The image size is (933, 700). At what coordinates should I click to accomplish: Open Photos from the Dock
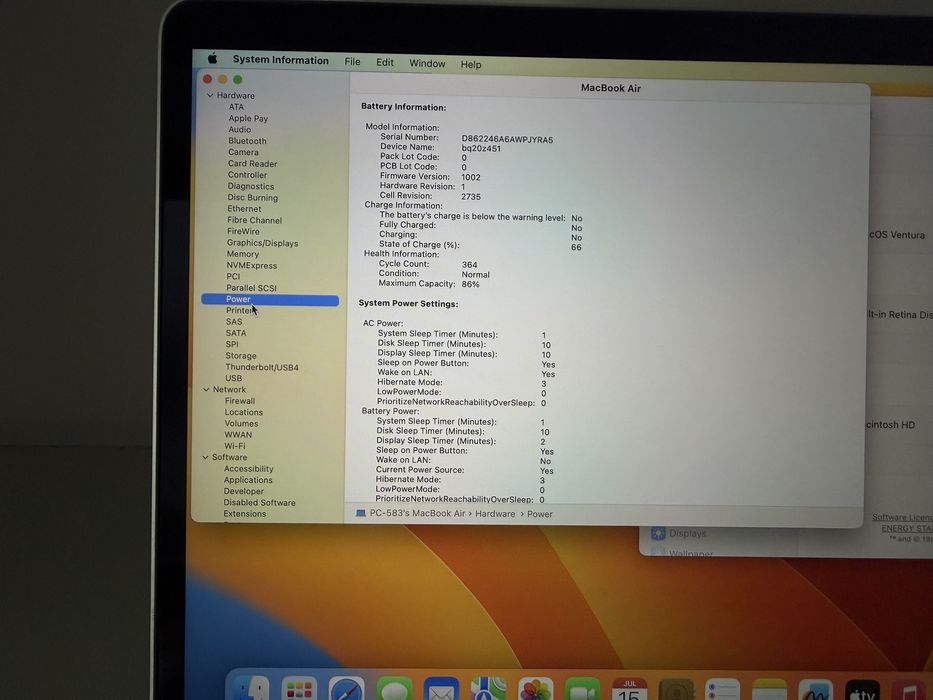pyautogui.click(x=536, y=689)
